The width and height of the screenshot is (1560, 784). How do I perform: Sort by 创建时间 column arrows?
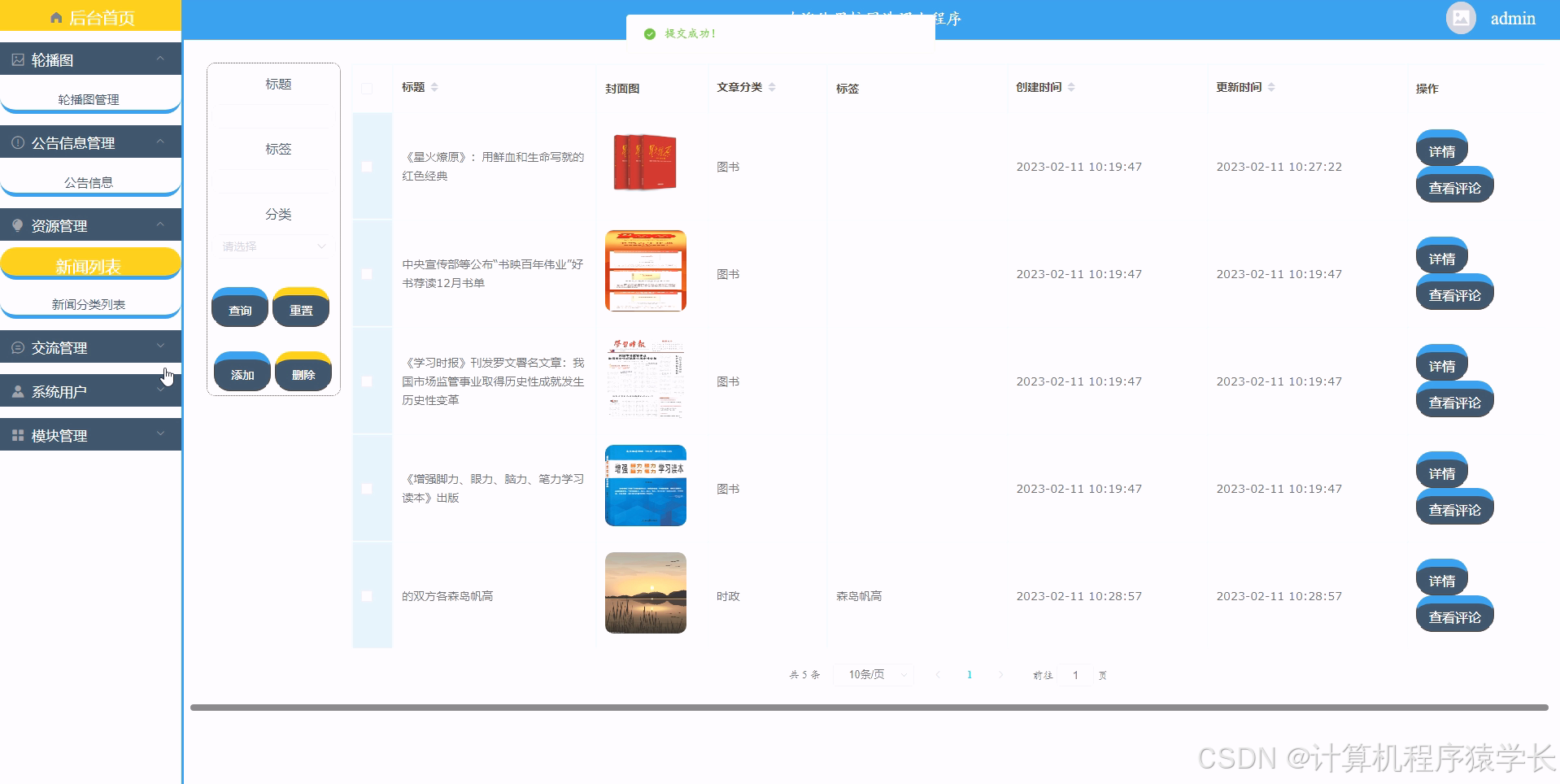[x=1071, y=87]
